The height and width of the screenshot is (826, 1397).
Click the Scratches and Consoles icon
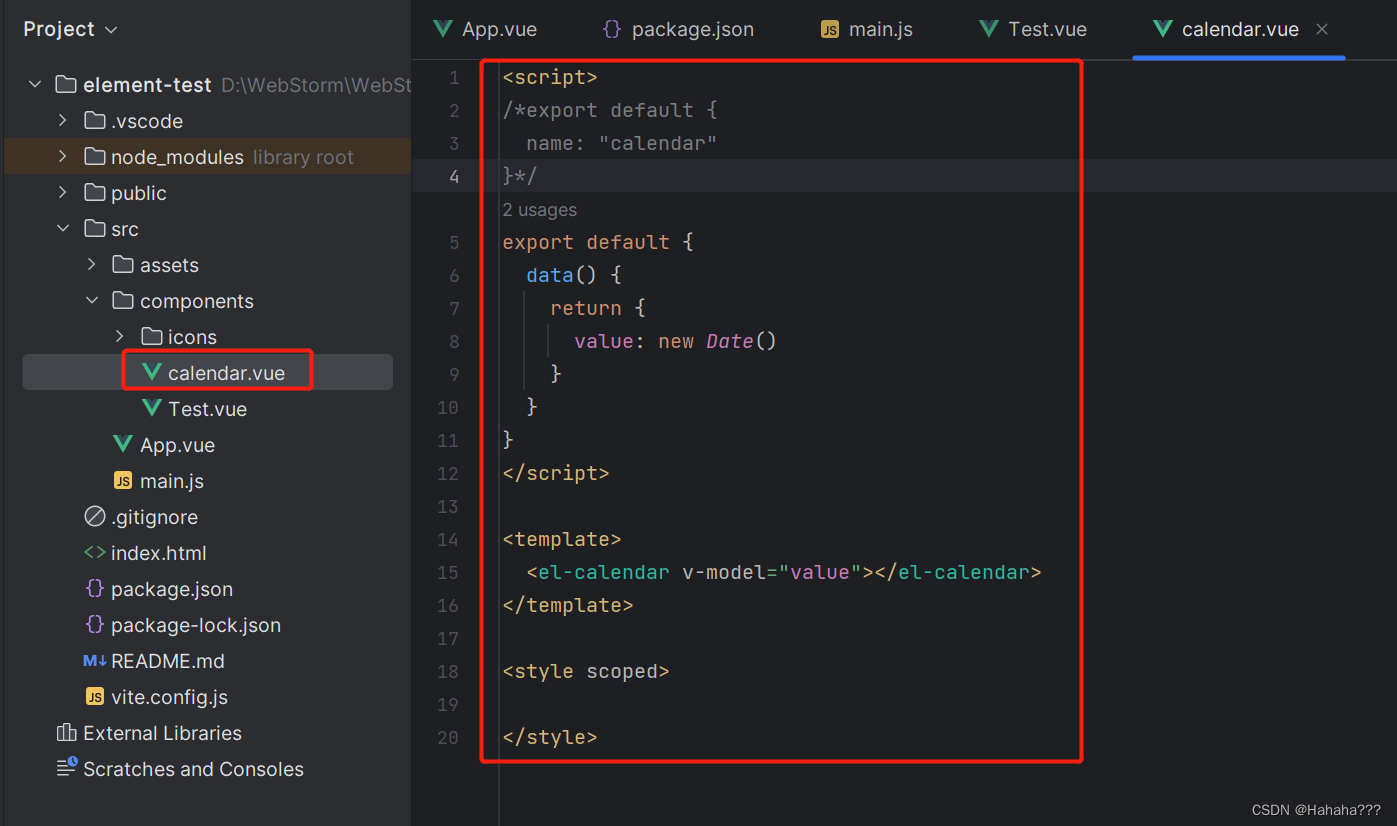click(67, 768)
